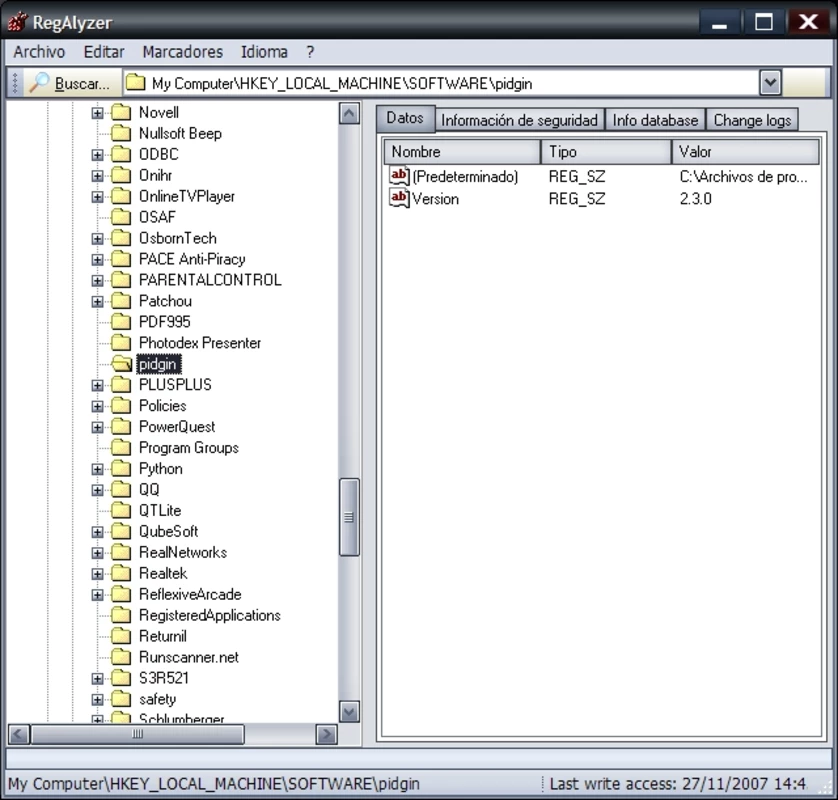Image resolution: width=838 pixels, height=800 pixels.
Task: Expand the RealNetworks key
Action: pyautogui.click(x=97, y=553)
